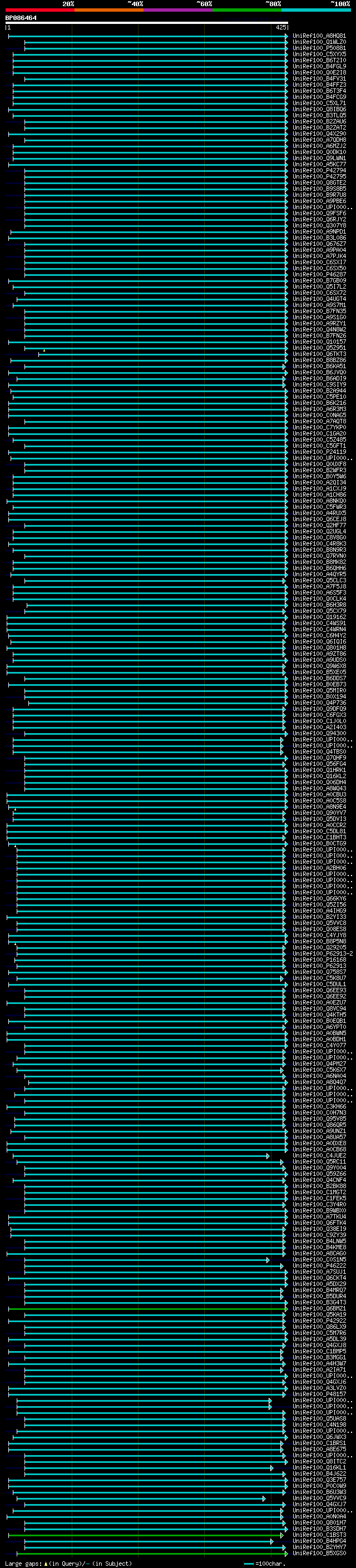Select hit UniRef100_A8HQ81

(x=319, y=36)
